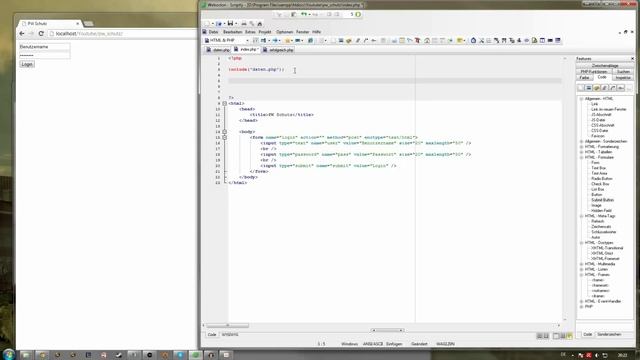Click the Benutzername field in the browser
The image size is (640, 360).
pos(44,47)
